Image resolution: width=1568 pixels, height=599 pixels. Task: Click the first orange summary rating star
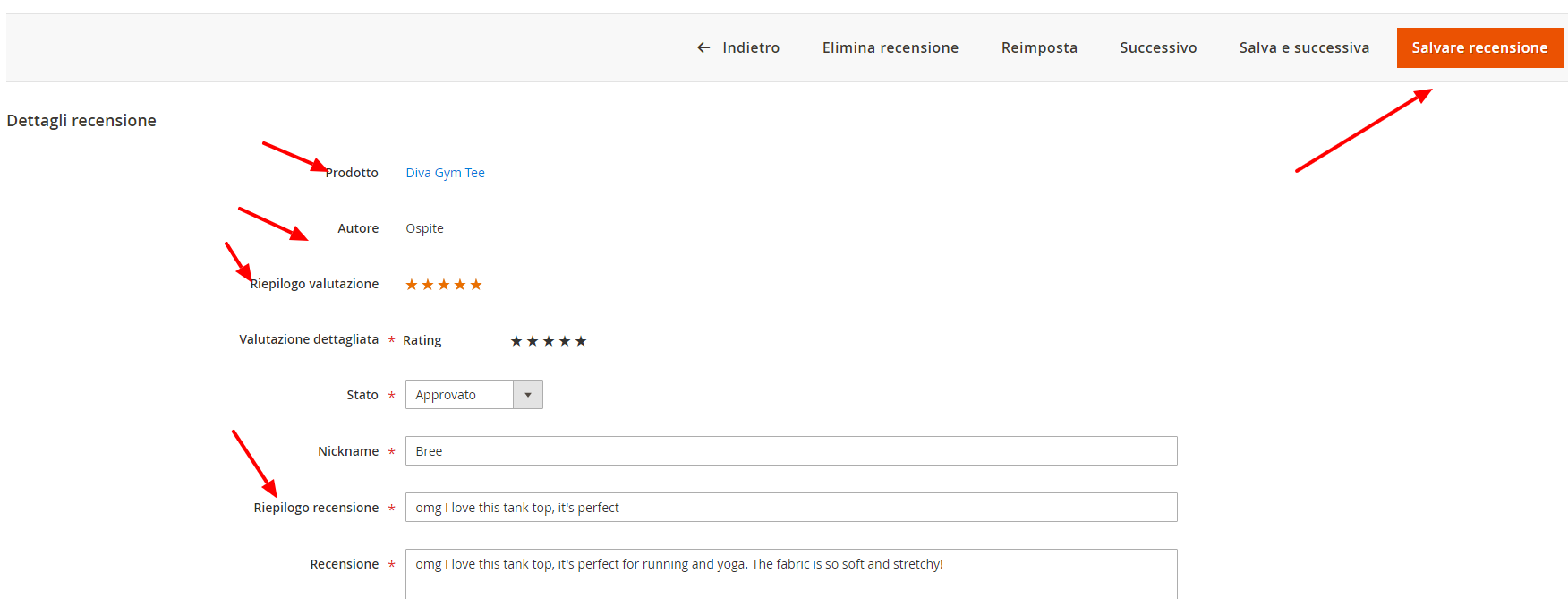(x=412, y=285)
